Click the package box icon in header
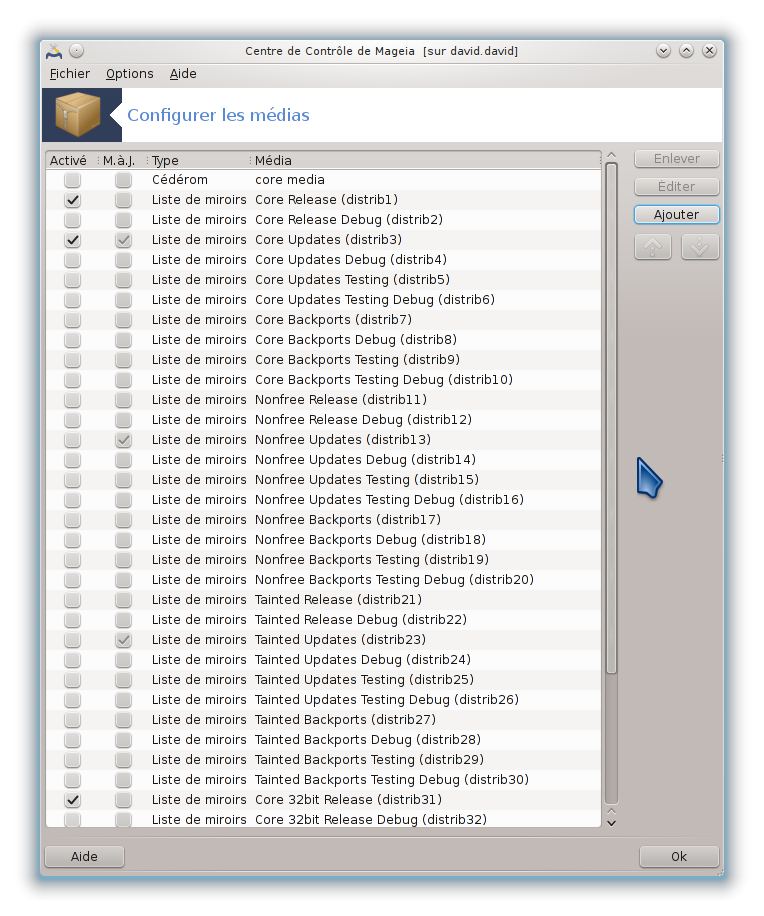The width and height of the screenshot is (764, 916). click(77, 114)
